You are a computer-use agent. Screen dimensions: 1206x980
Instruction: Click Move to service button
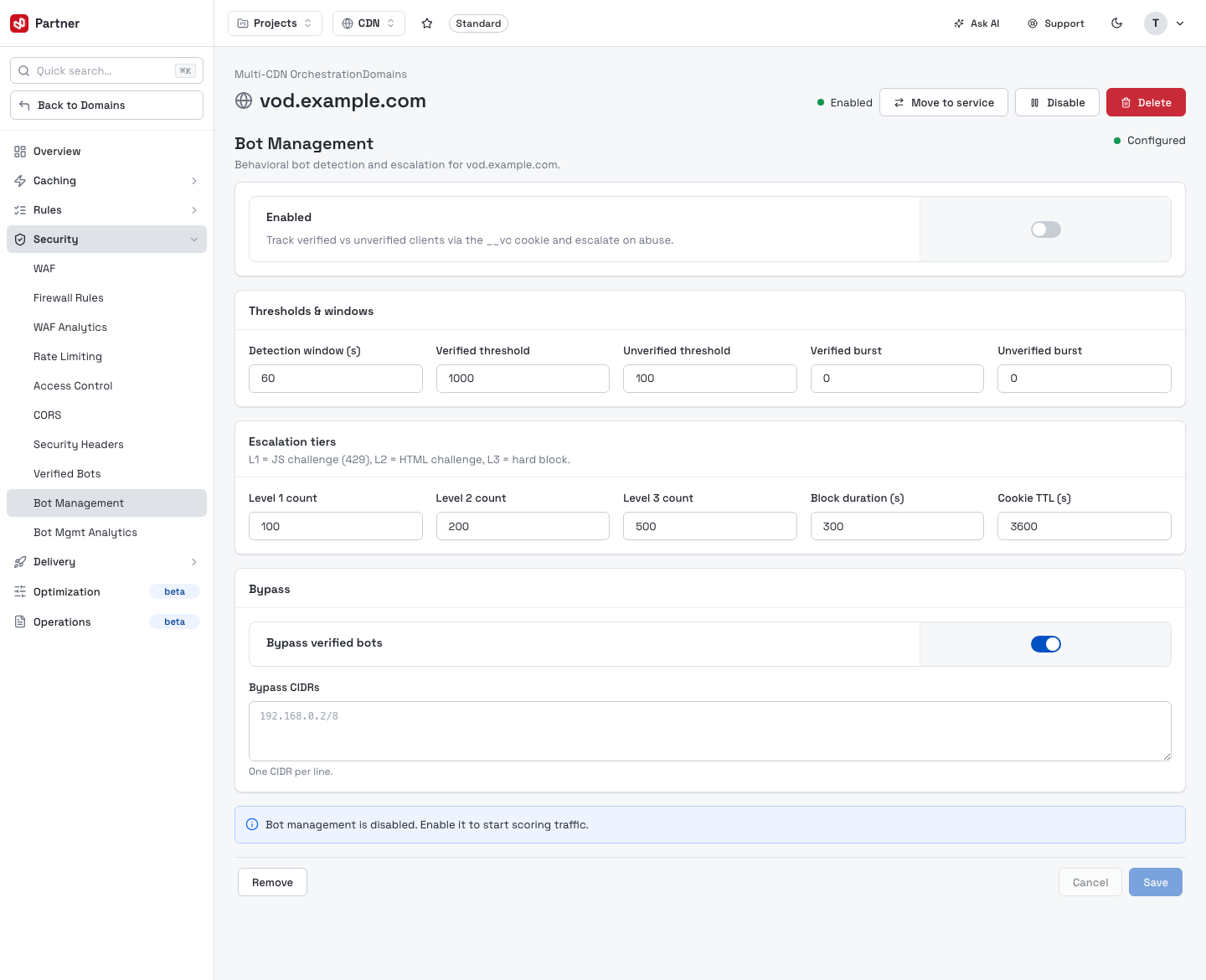pos(944,102)
